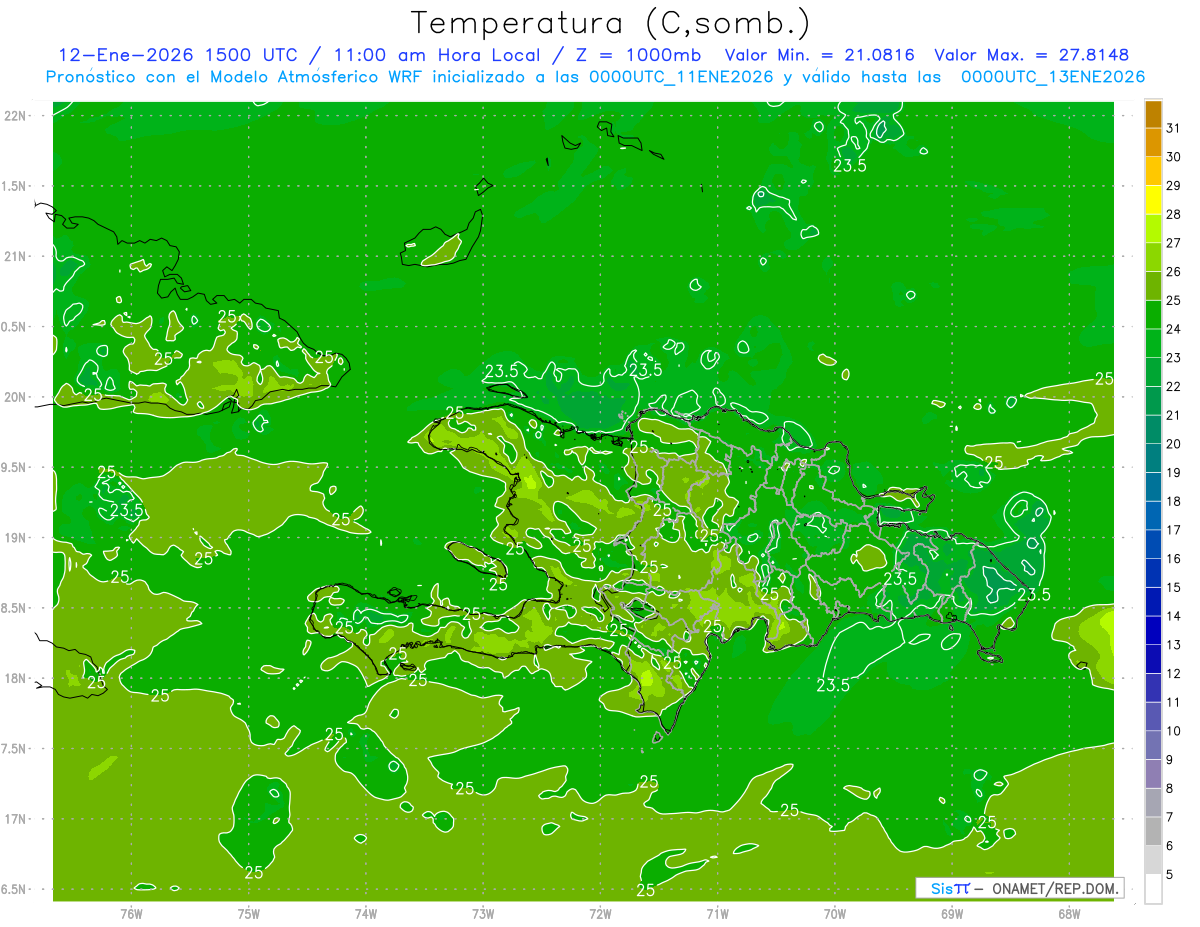This screenshot has height=927, width=1200.
Task: Click the "19N" latitude axis label
Action: click(x=17, y=537)
